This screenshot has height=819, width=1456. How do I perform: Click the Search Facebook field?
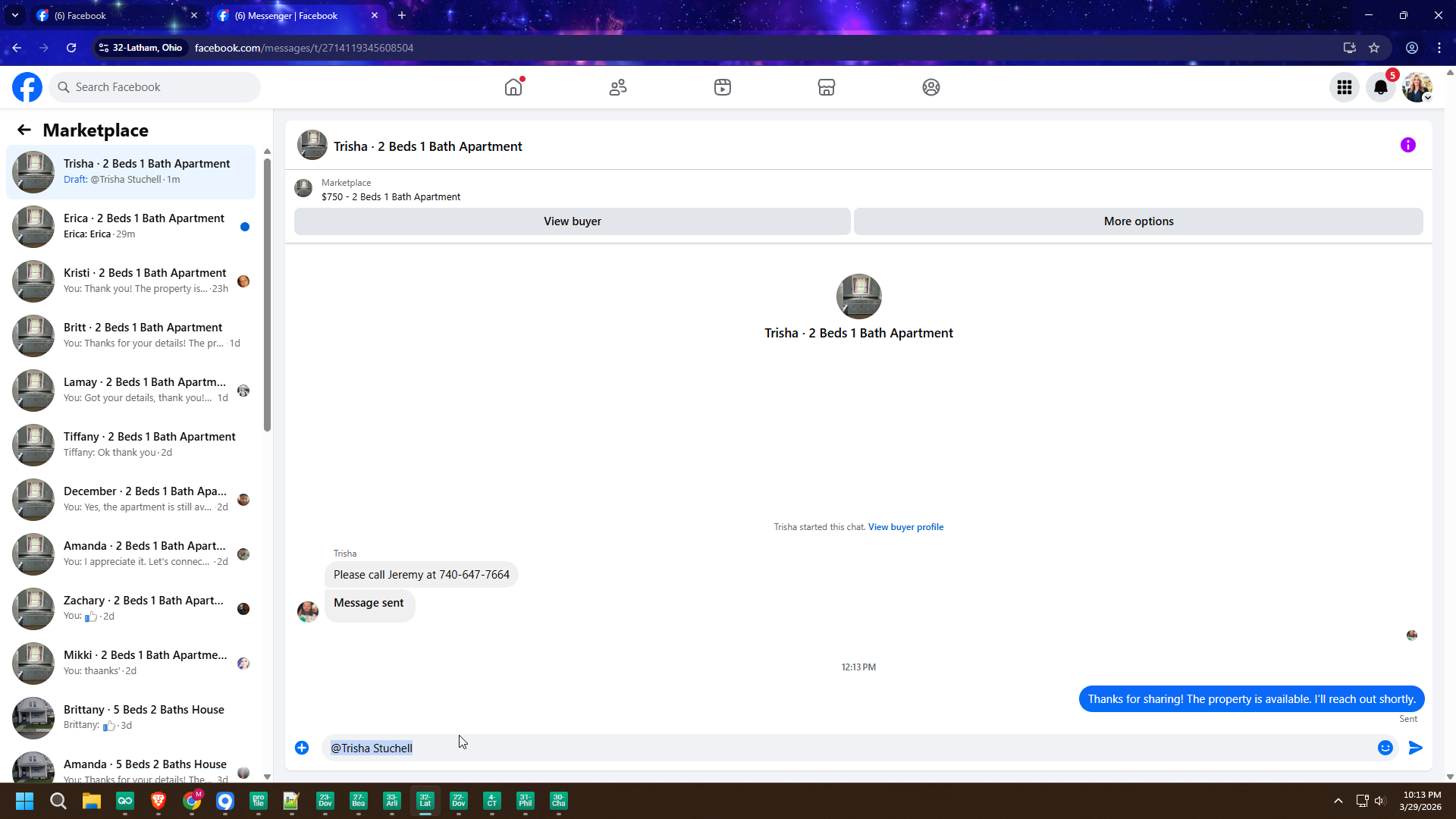tap(155, 87)
